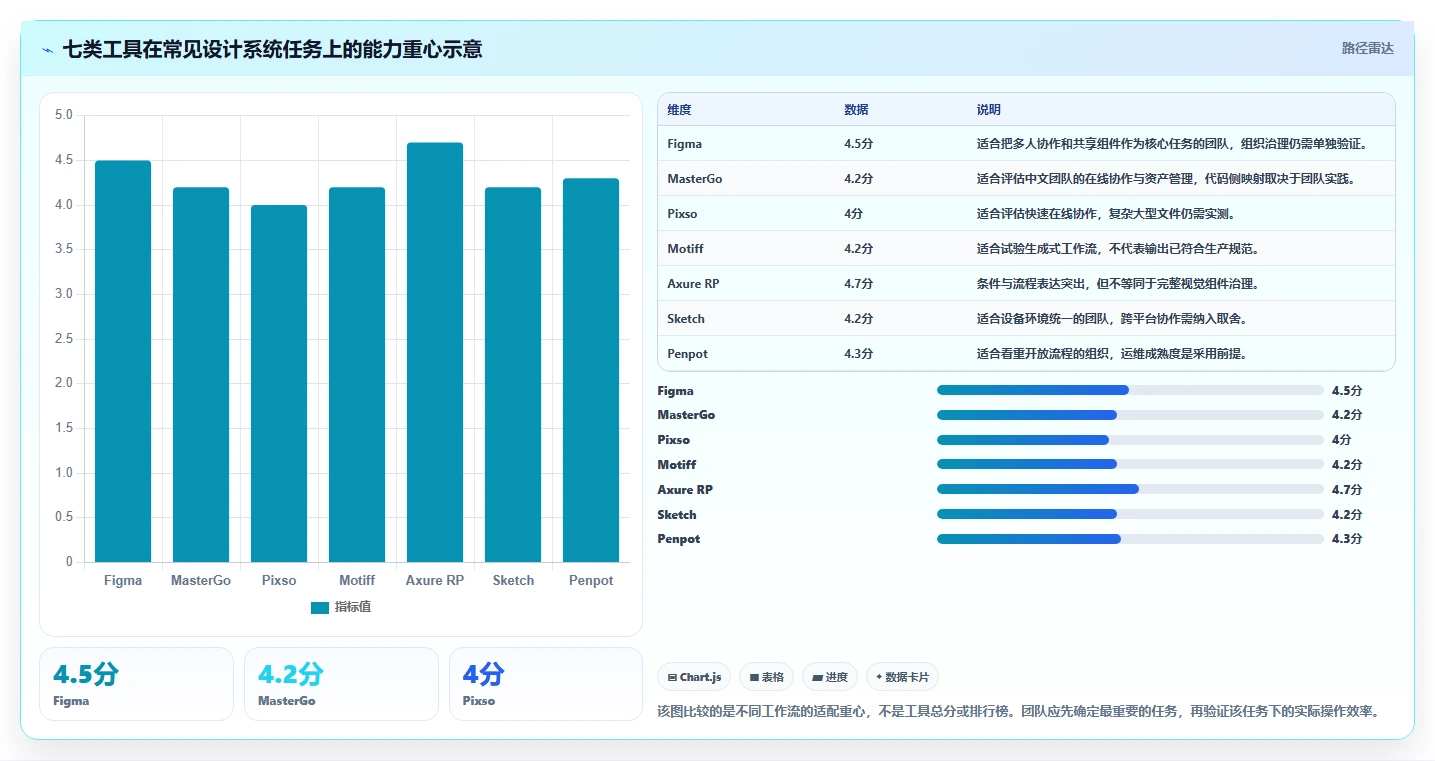Click the Figma bar in the chart

[123, 361]
